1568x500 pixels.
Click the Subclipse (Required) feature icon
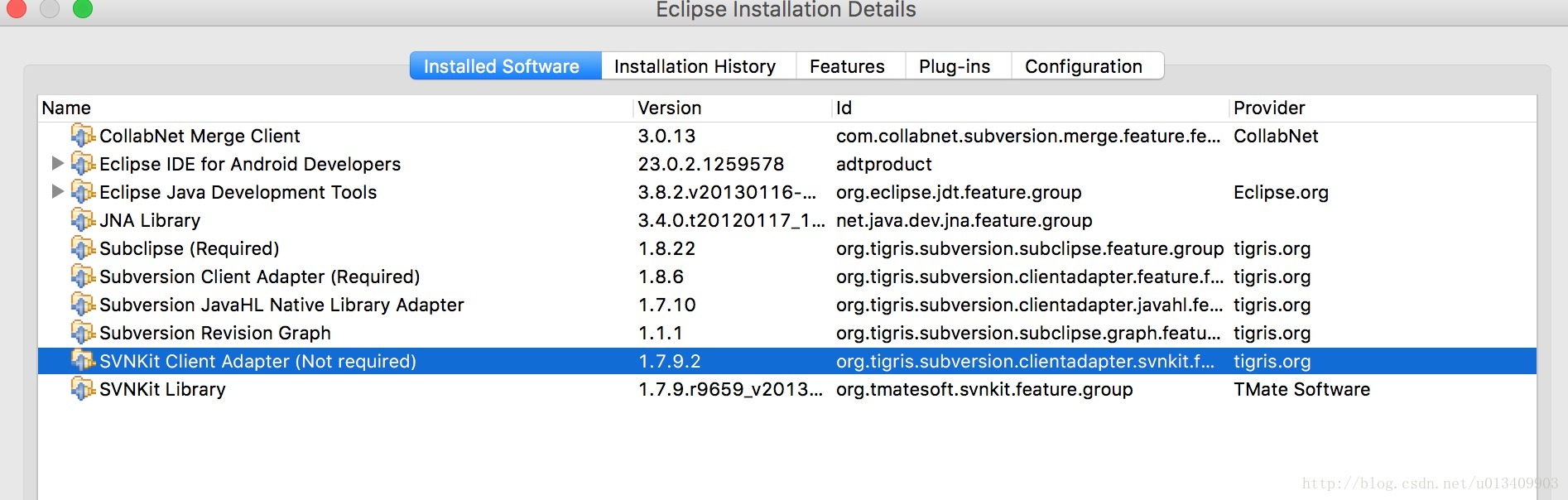pos(83,248)
